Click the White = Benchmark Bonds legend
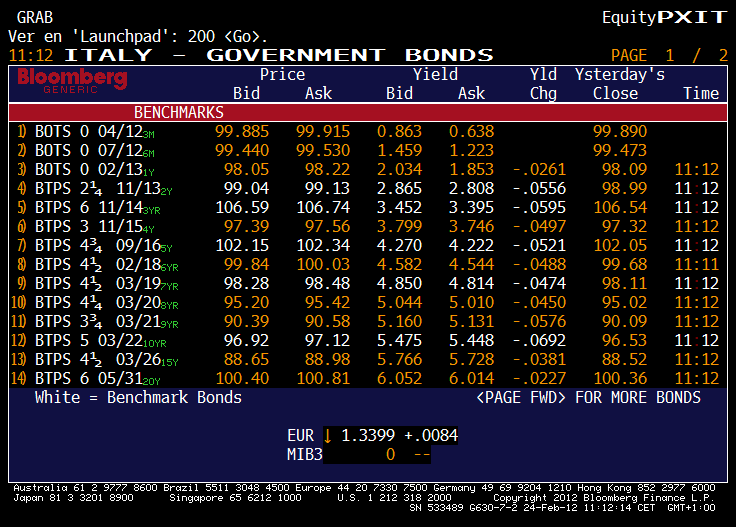This screenshot has width=736, height=527. tap(138, 397)
